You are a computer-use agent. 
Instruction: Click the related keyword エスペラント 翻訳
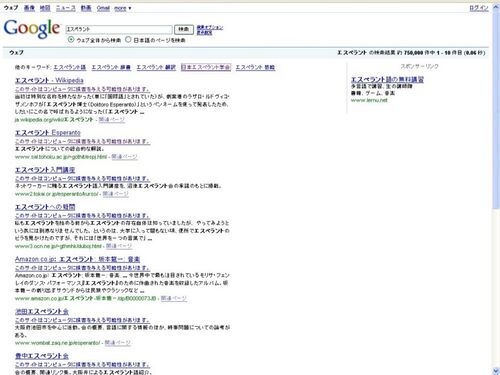coord(156,67)
